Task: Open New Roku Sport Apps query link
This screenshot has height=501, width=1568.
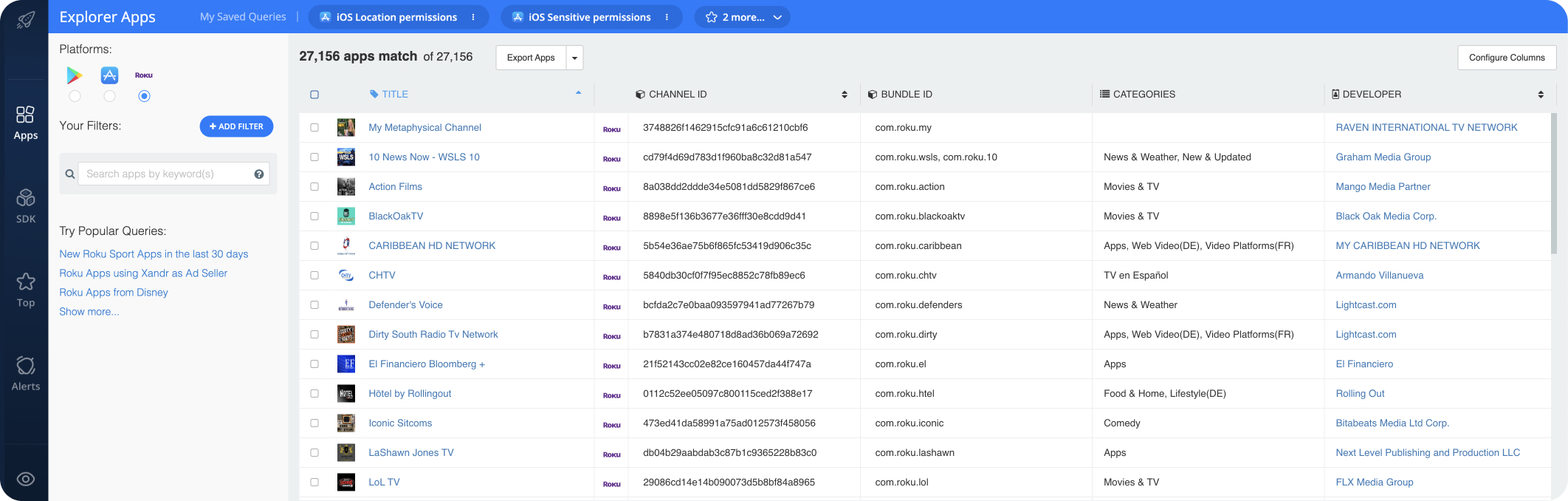Action: (154, 254)
